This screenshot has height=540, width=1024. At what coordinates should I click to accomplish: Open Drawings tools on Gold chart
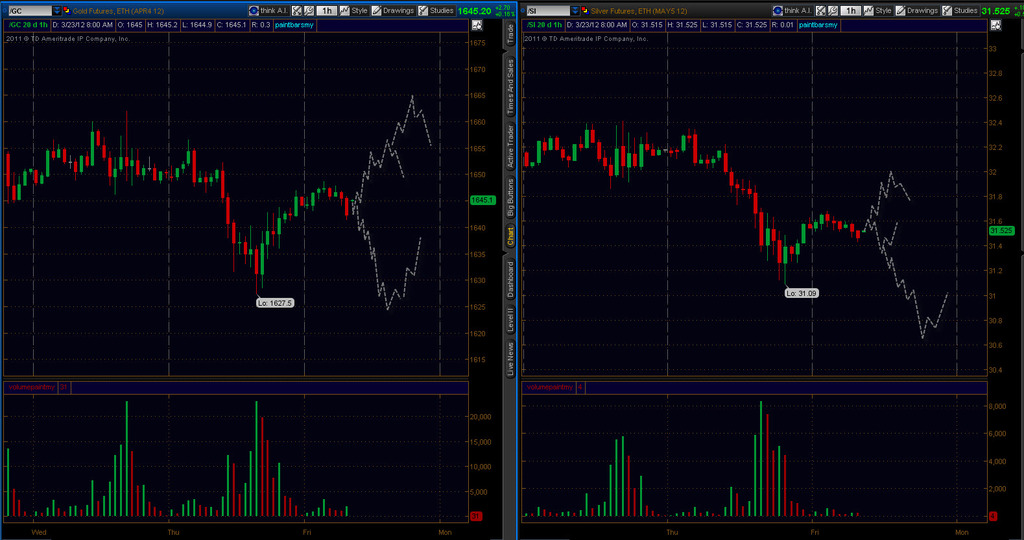point(393,10)
